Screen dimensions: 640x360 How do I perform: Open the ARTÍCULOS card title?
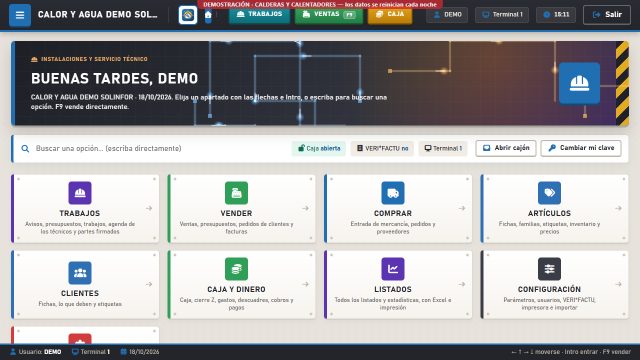tap(549, 213)
